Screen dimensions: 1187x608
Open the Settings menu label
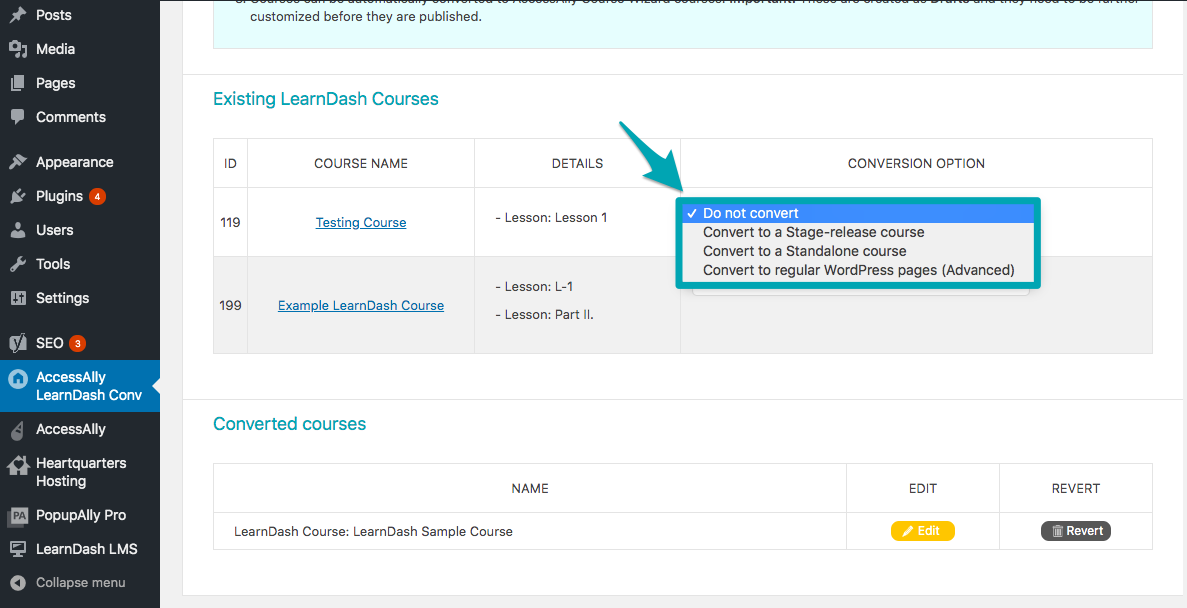click(63, 298)
